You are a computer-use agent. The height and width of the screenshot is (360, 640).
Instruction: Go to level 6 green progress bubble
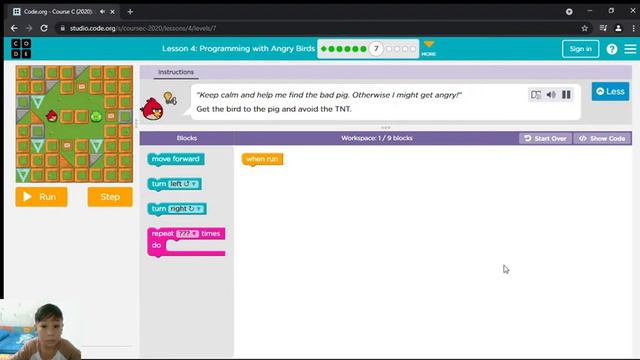tap(363, 49)
